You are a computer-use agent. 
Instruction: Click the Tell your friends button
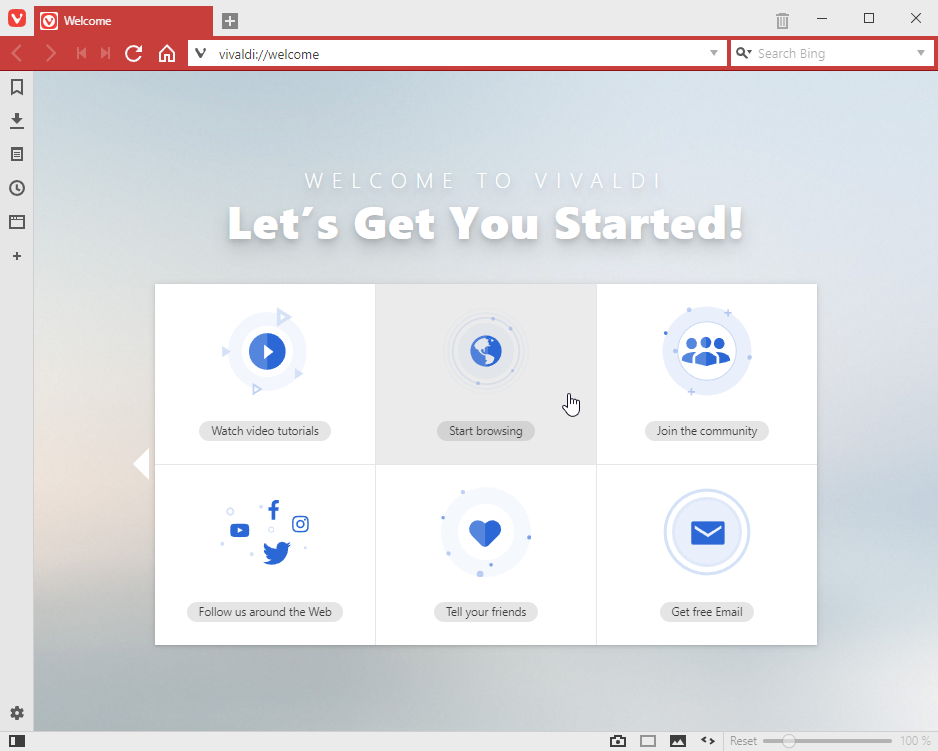point(486,612)
